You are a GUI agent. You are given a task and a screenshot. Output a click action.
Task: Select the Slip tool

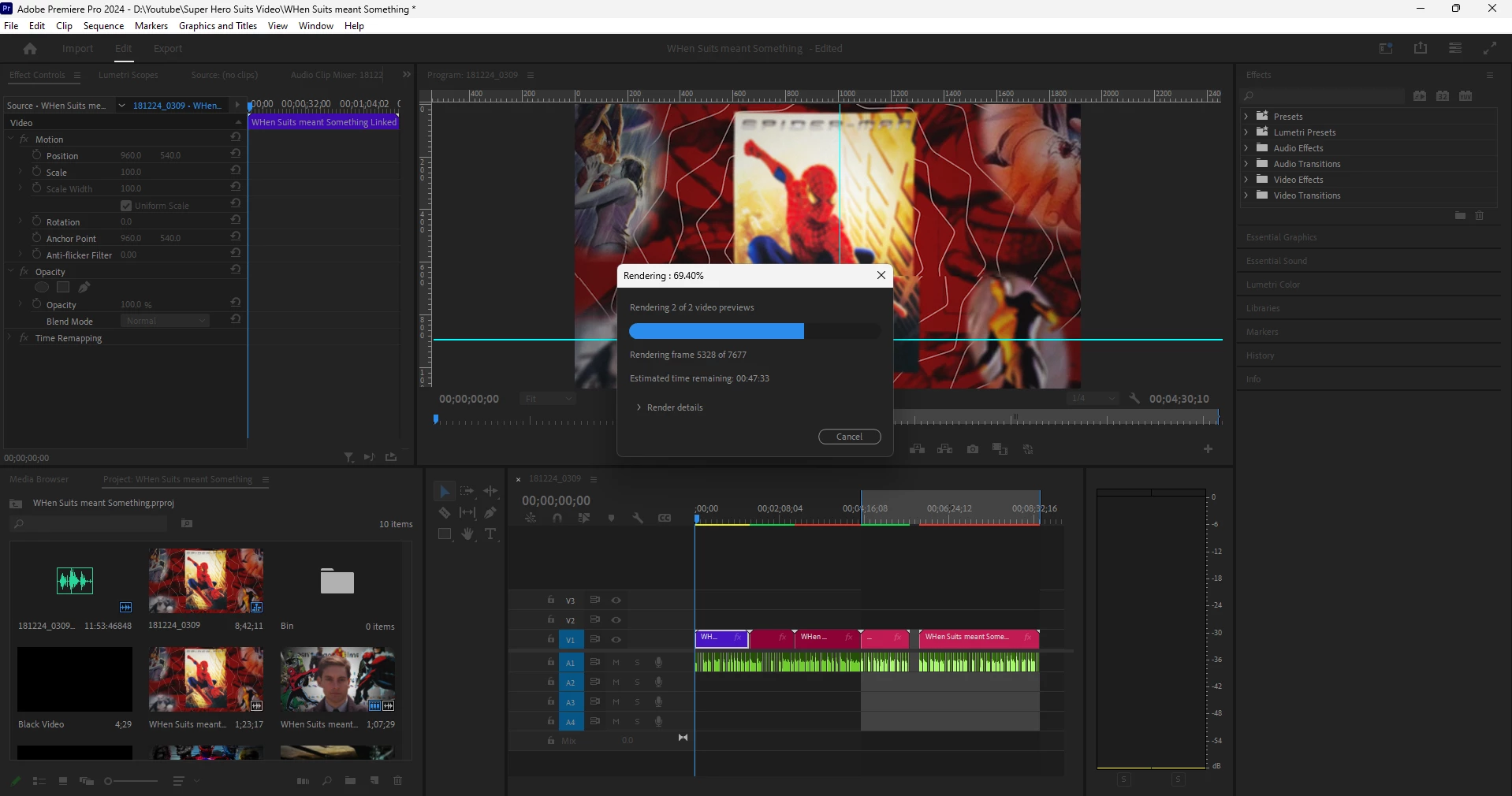click(467, 512)
